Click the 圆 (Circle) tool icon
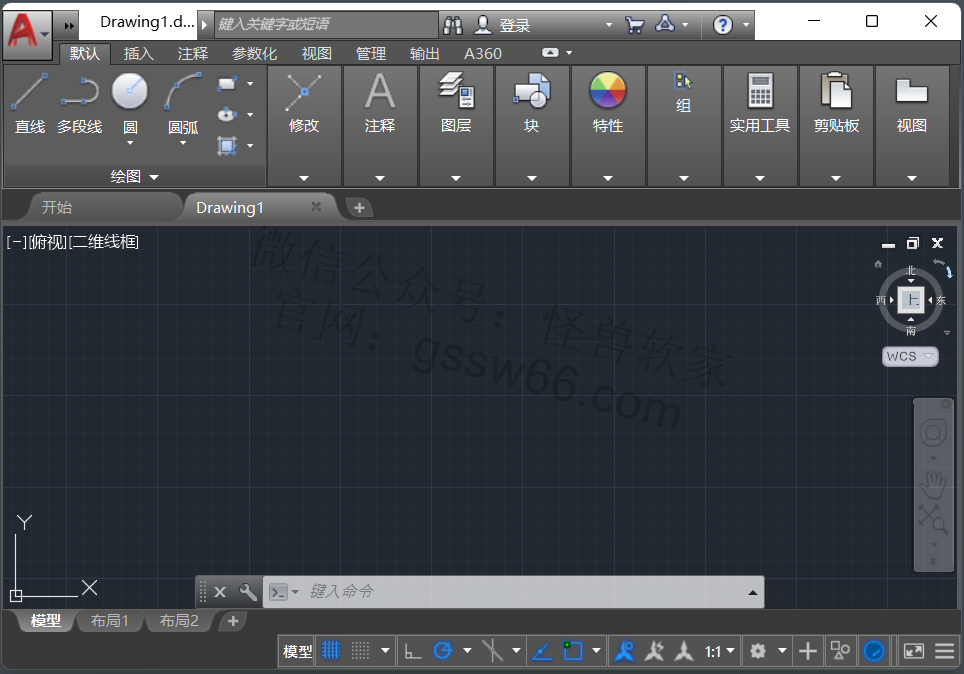The image size is (964, 674). [x=130, y=92]
